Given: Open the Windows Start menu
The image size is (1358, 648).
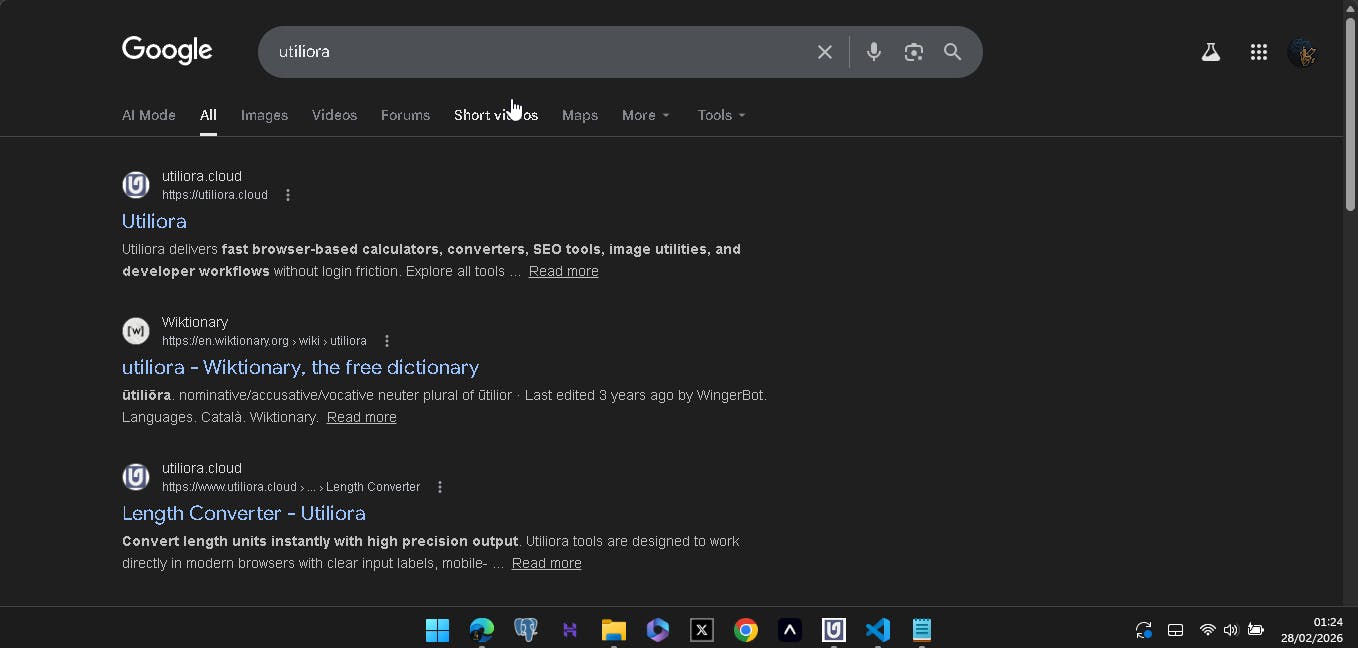Looking at the screenshot, I should (437, 630).
